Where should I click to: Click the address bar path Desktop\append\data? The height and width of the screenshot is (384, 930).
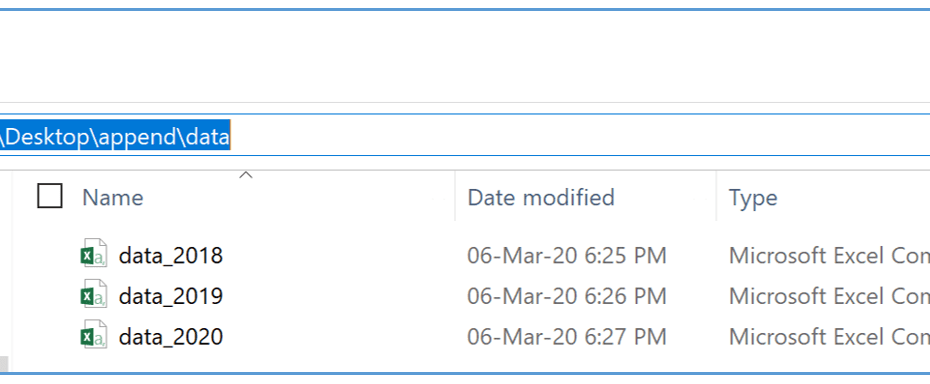[115, 137]
